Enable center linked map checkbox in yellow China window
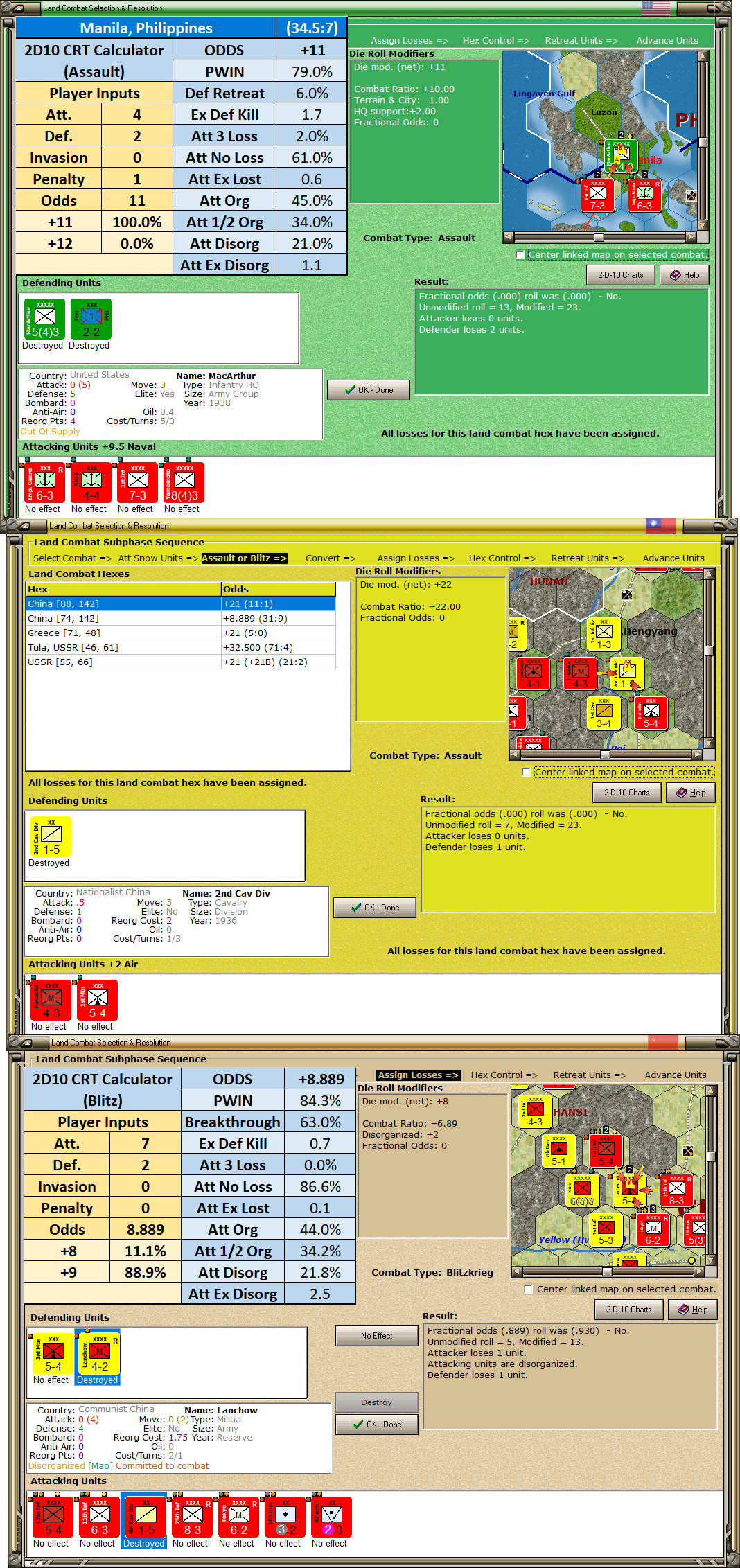This screenshot has width=740, height=1568. coord(527,773)
